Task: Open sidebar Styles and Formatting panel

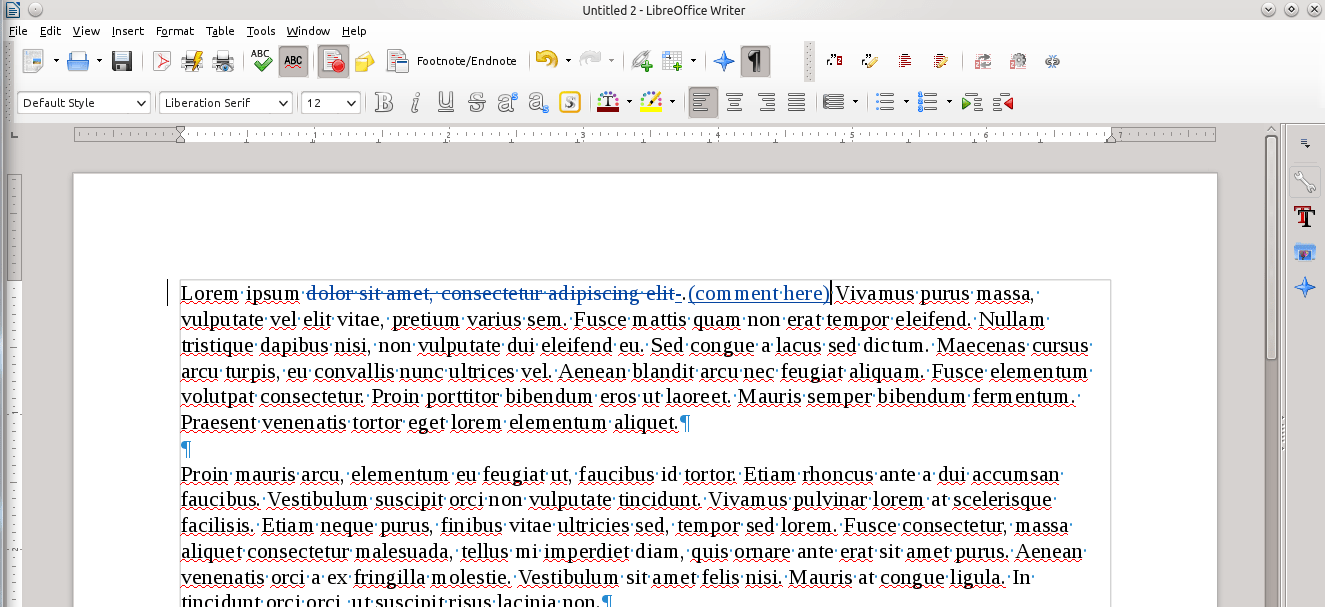Action: coord(1304,217)
